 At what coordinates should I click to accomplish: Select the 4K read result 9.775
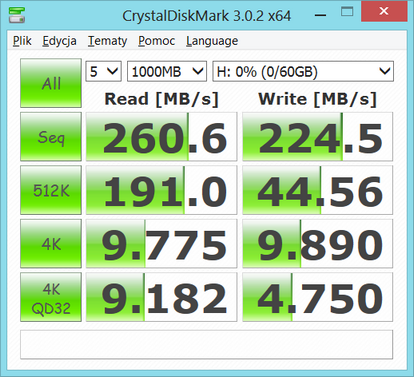point(161,244)
